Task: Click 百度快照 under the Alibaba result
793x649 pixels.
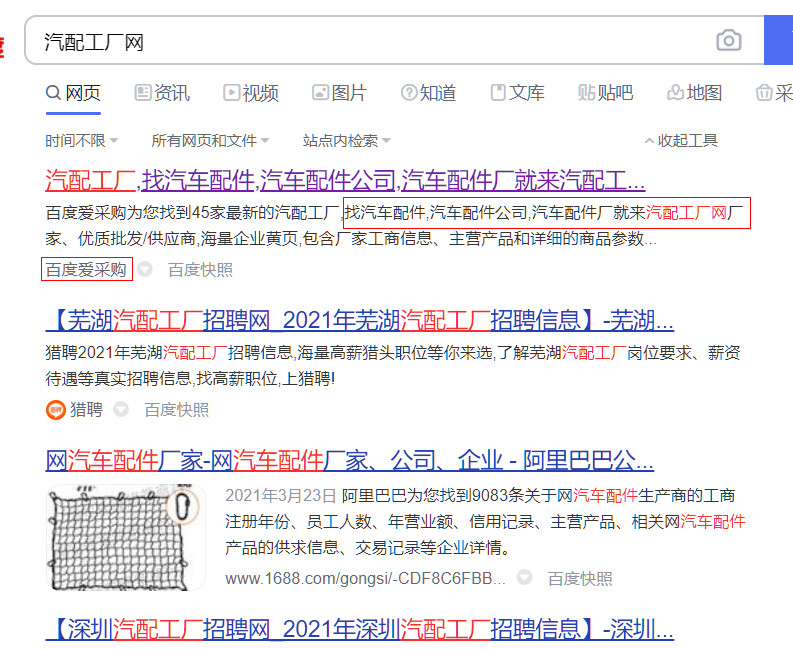Action: click(x=580, y=578)
